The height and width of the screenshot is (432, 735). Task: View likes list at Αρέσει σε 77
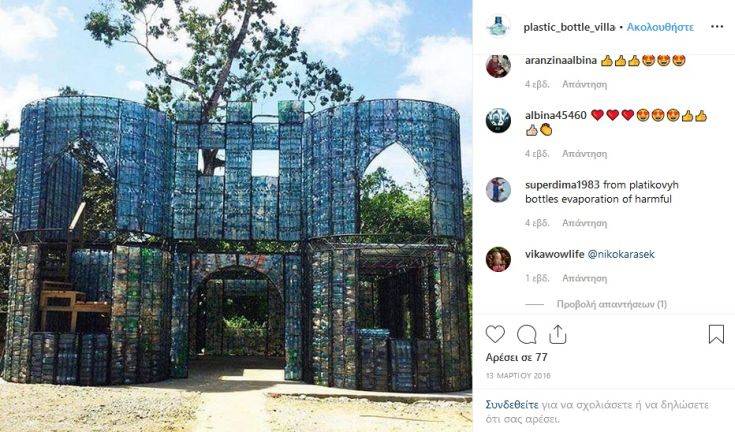(517, 357)
